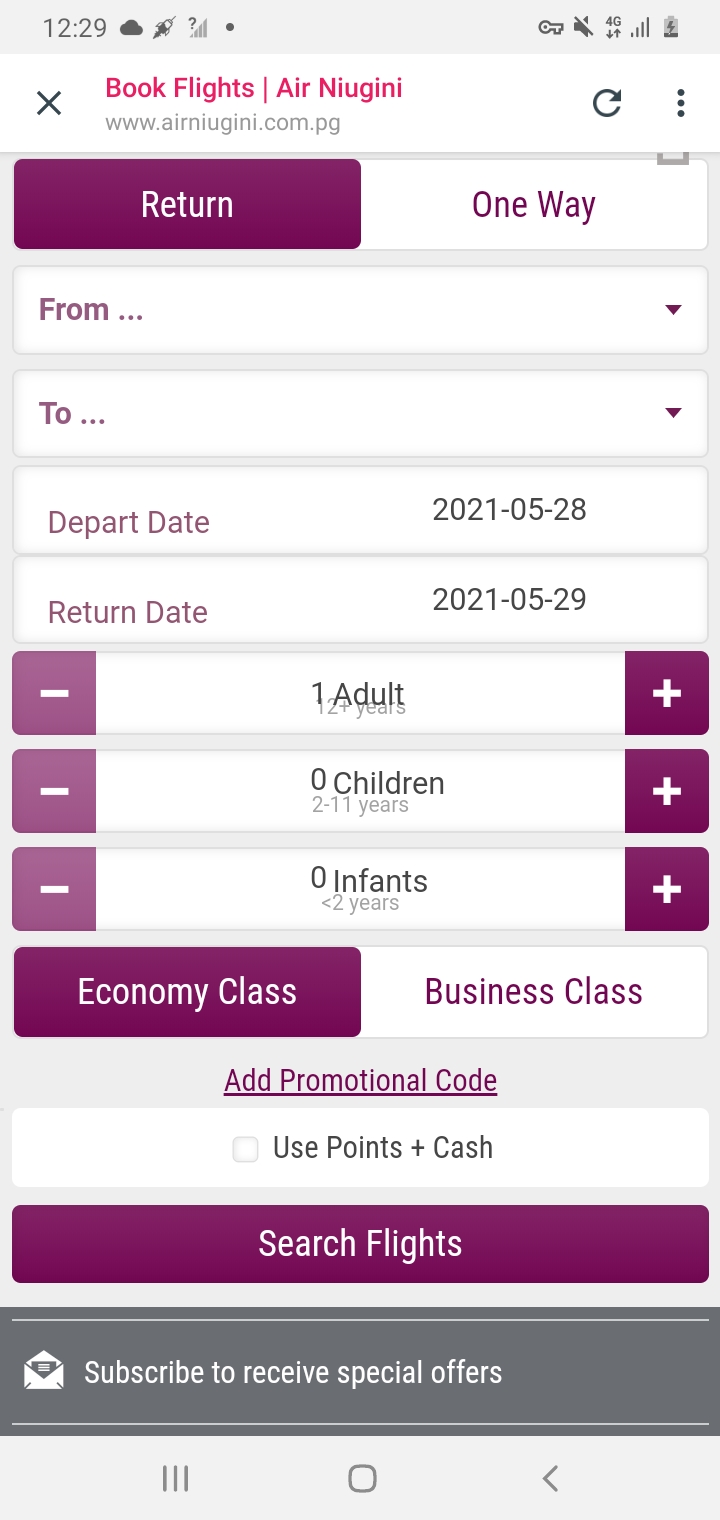Expand the From origin dropdown
This screenshot has width=720, height=1520.
pos(360,310)
